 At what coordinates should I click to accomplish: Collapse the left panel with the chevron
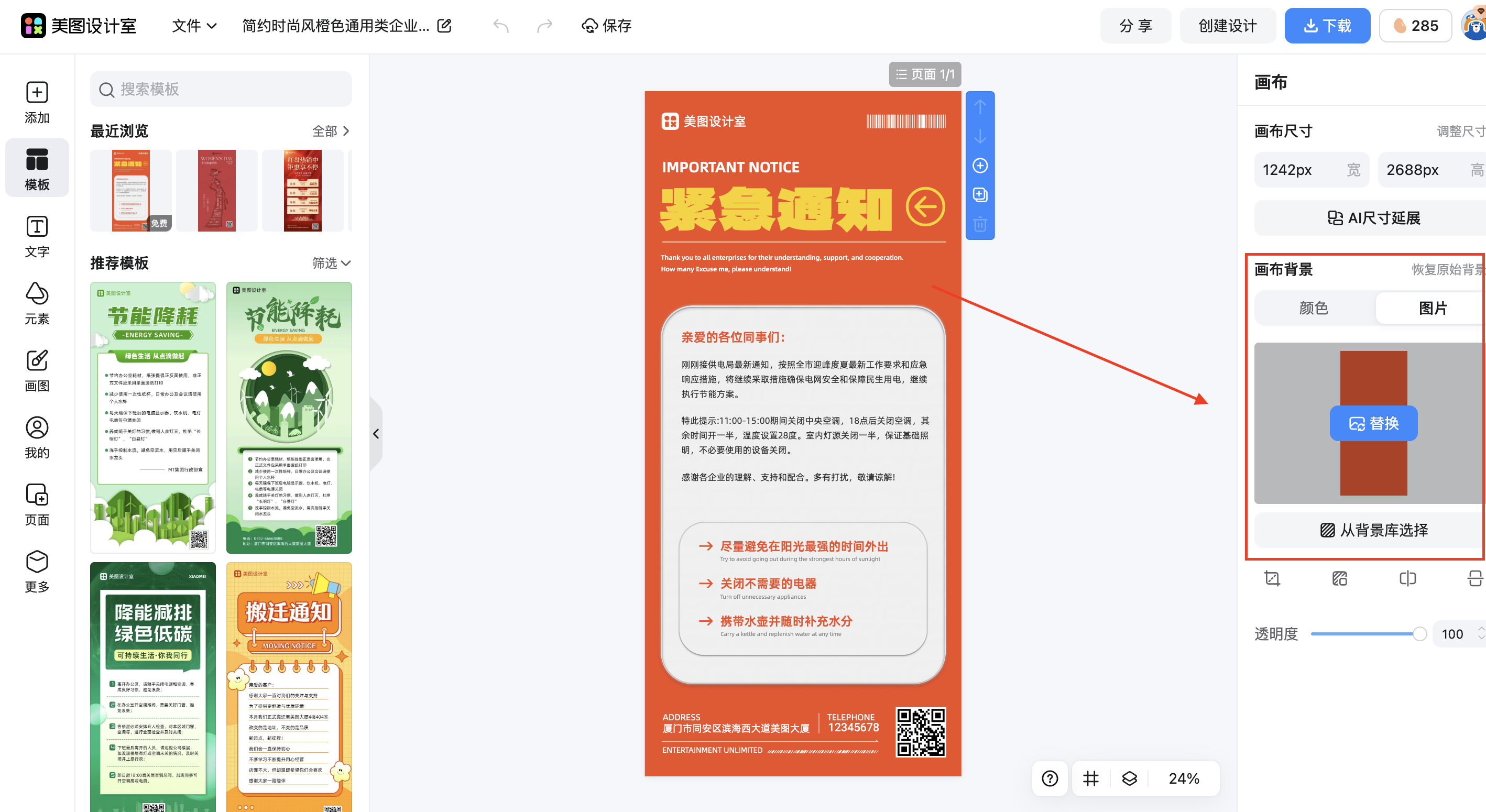377,434
